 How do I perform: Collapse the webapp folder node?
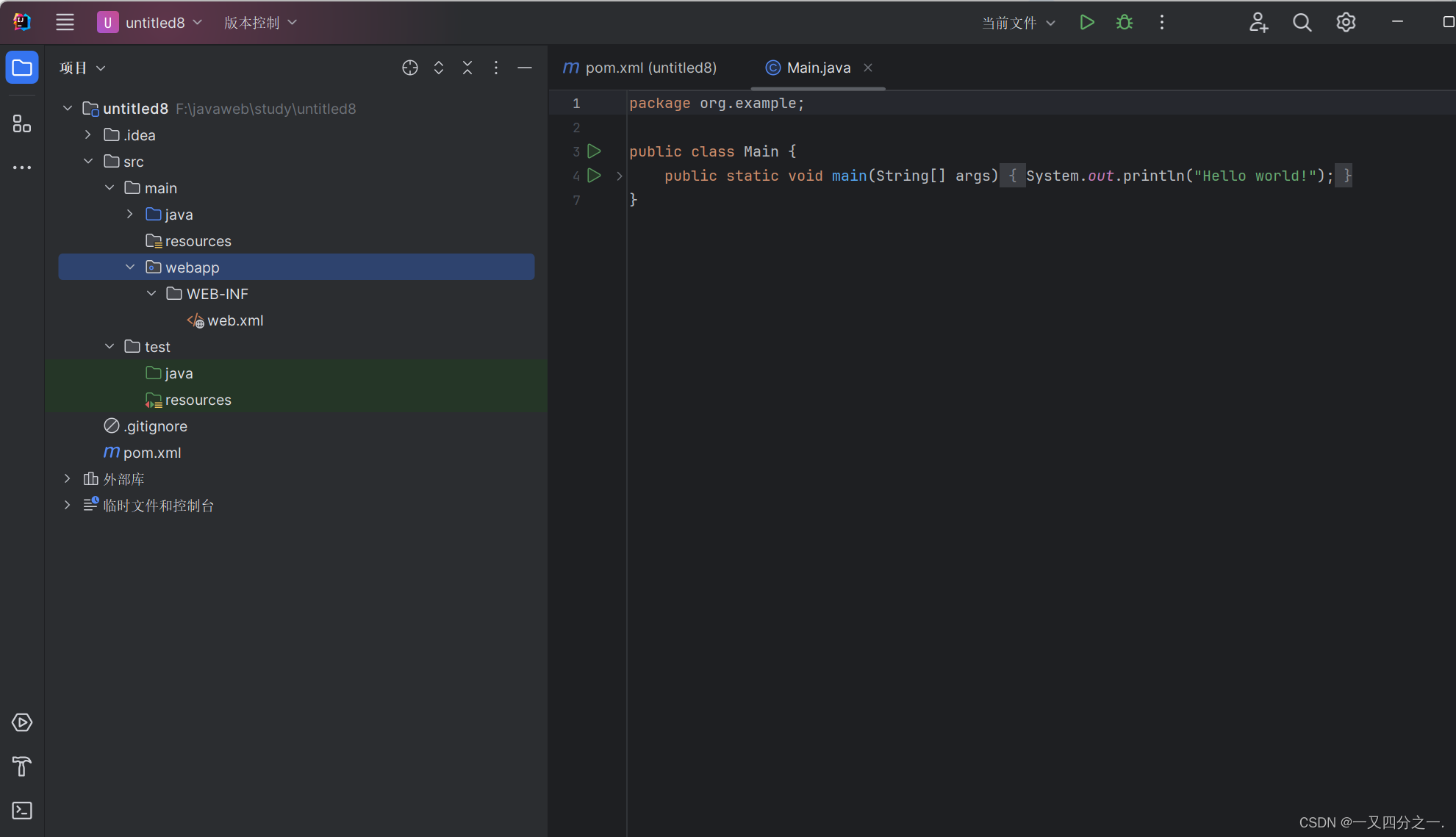click(130, 267)
